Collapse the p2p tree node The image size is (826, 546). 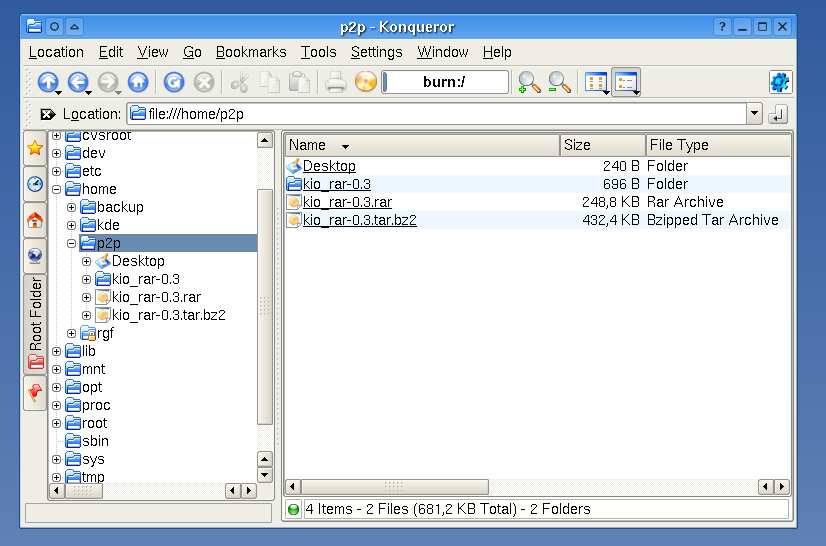[71, 243]
